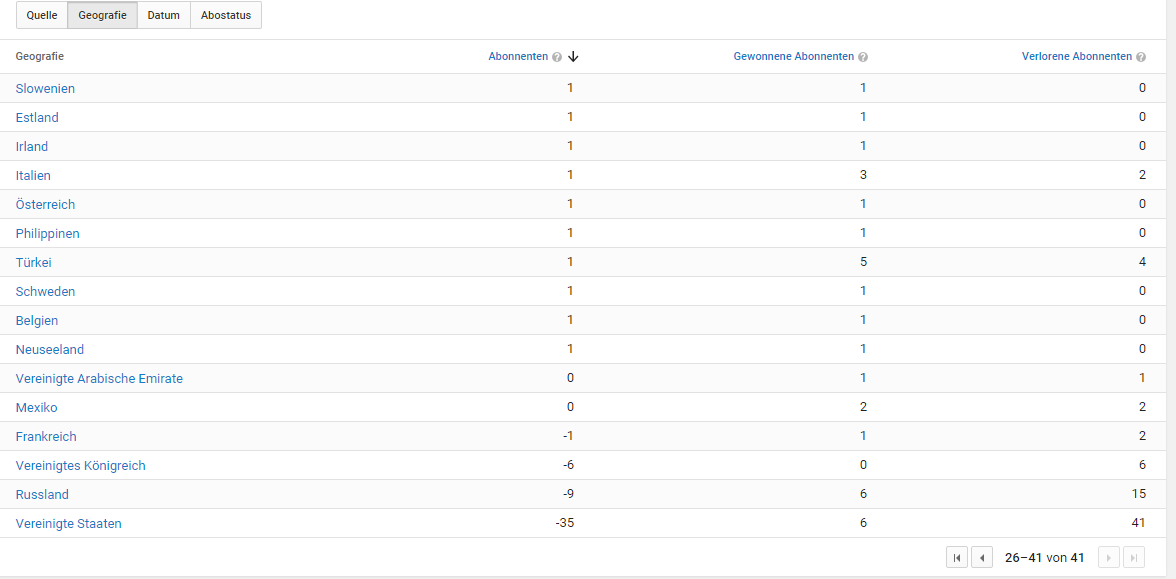Go to previous page of results

pyautogui.click(x=982, y=558)
